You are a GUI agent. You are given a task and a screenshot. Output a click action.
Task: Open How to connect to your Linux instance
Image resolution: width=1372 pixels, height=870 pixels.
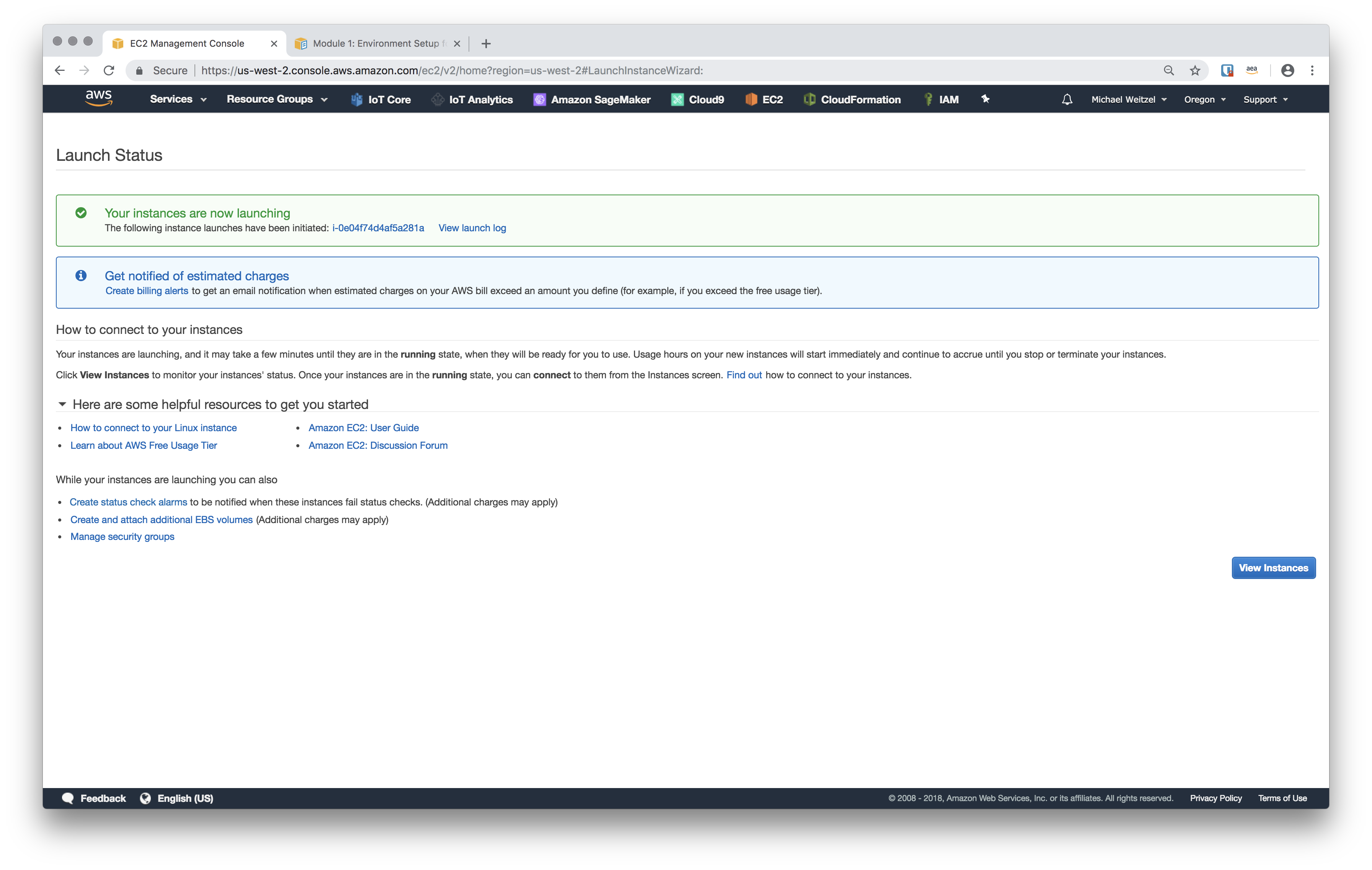click(x=153, y=428)
